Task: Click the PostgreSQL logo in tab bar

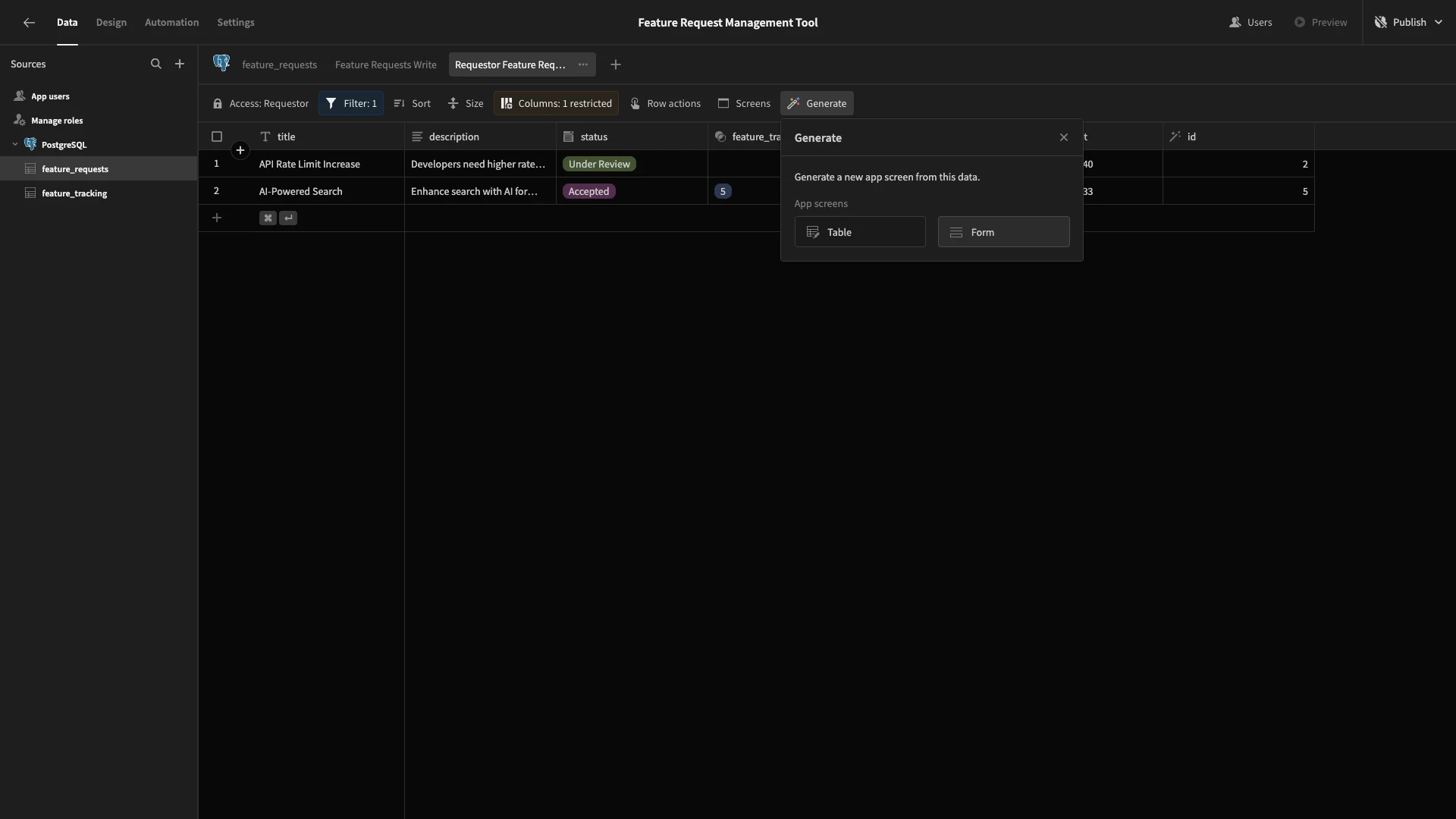Action: pos(221,63)
